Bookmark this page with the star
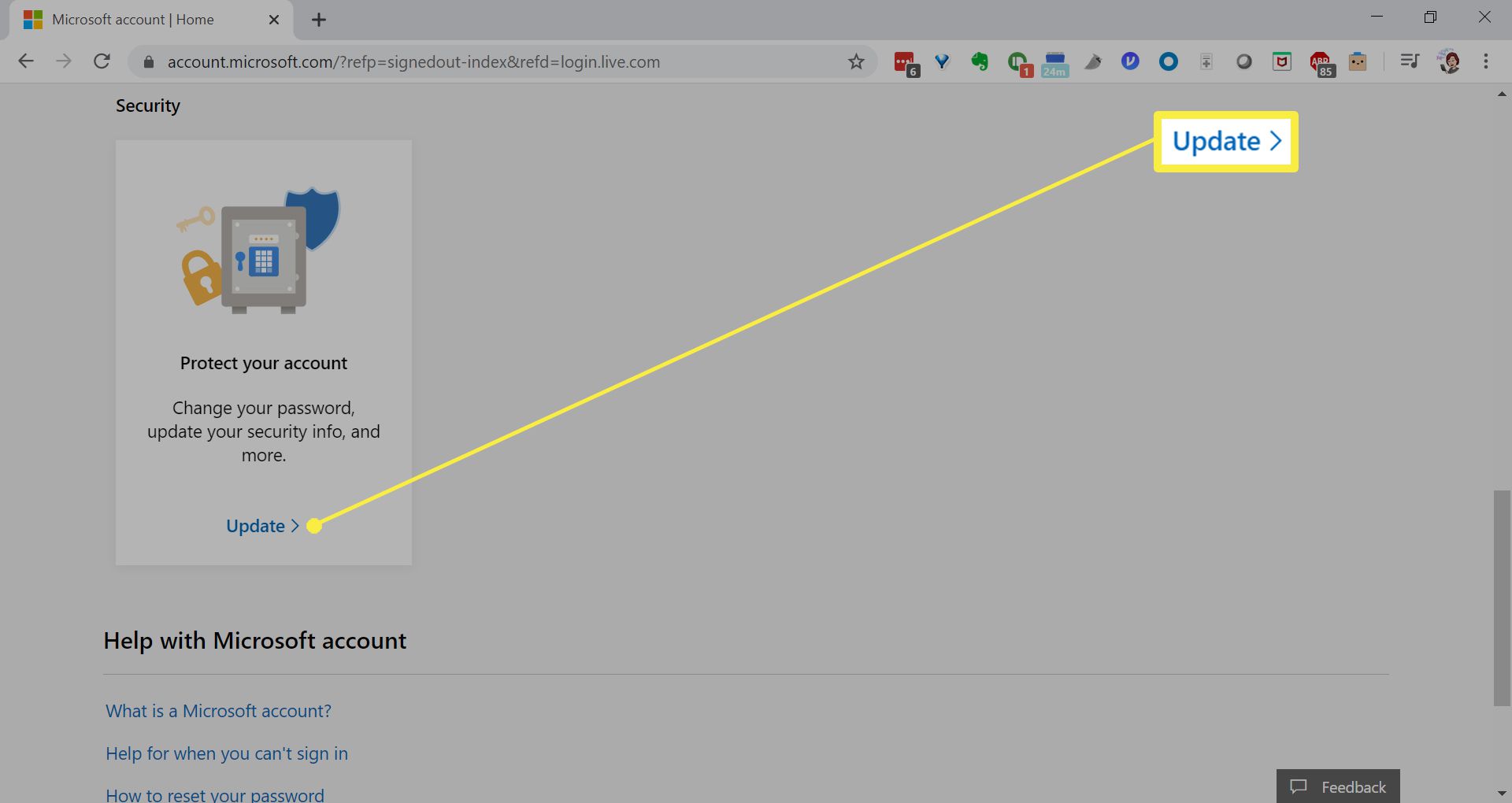The image size is (1512, 803). (856, 61)
